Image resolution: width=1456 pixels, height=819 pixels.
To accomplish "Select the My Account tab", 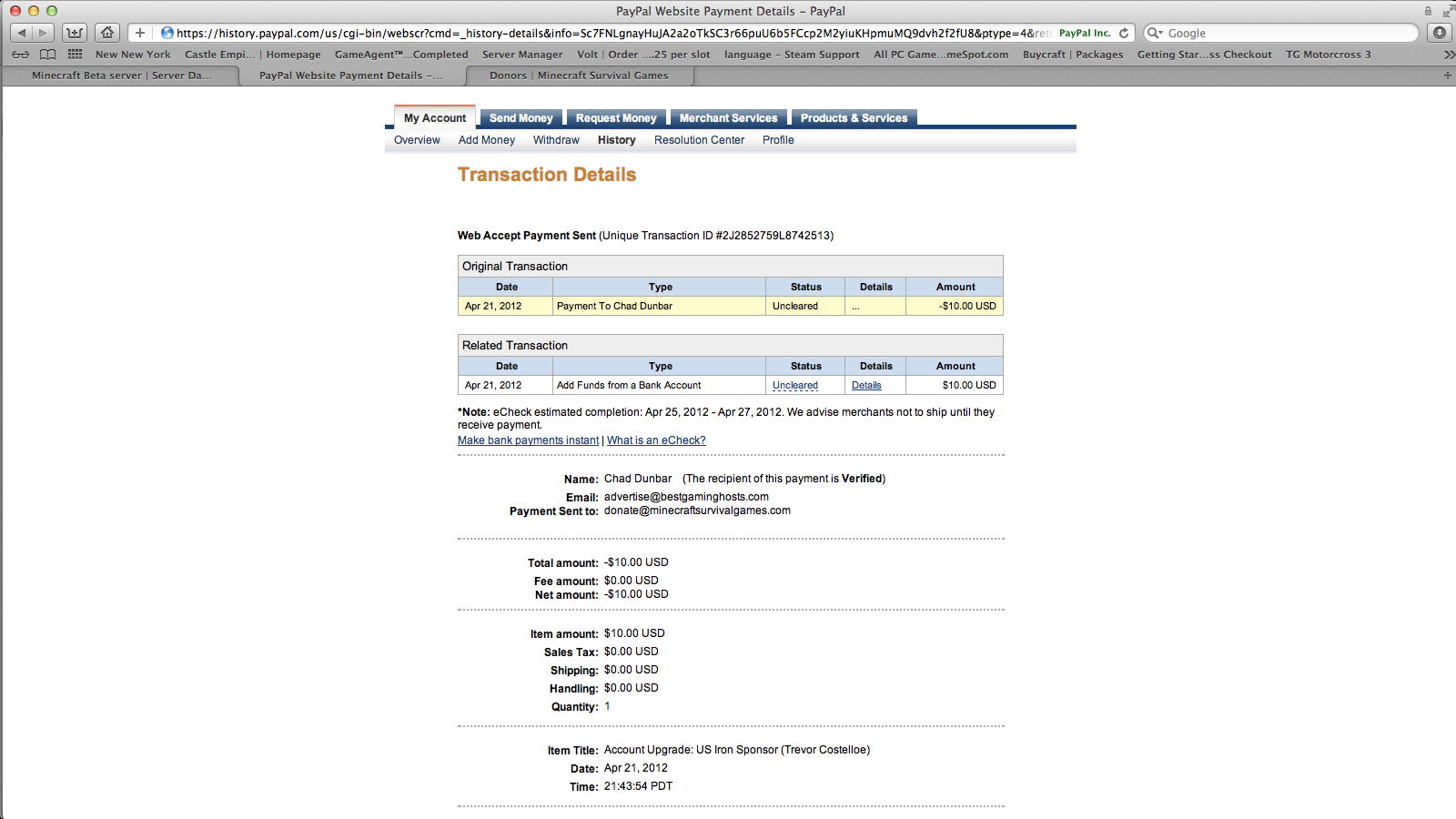I will (x=435, y=117).
